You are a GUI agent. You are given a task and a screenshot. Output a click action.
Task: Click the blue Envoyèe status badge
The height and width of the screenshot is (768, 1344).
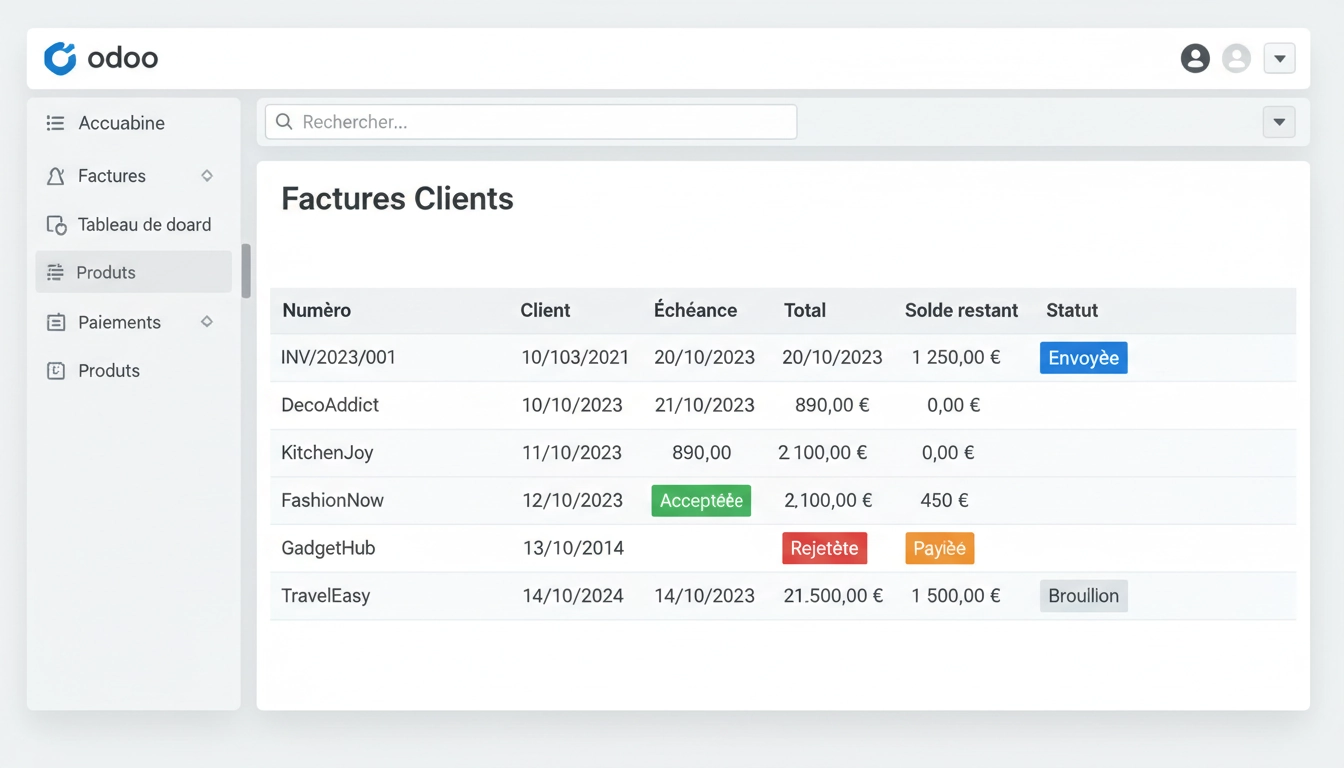pyautogui.click(x=1083, y=358)
